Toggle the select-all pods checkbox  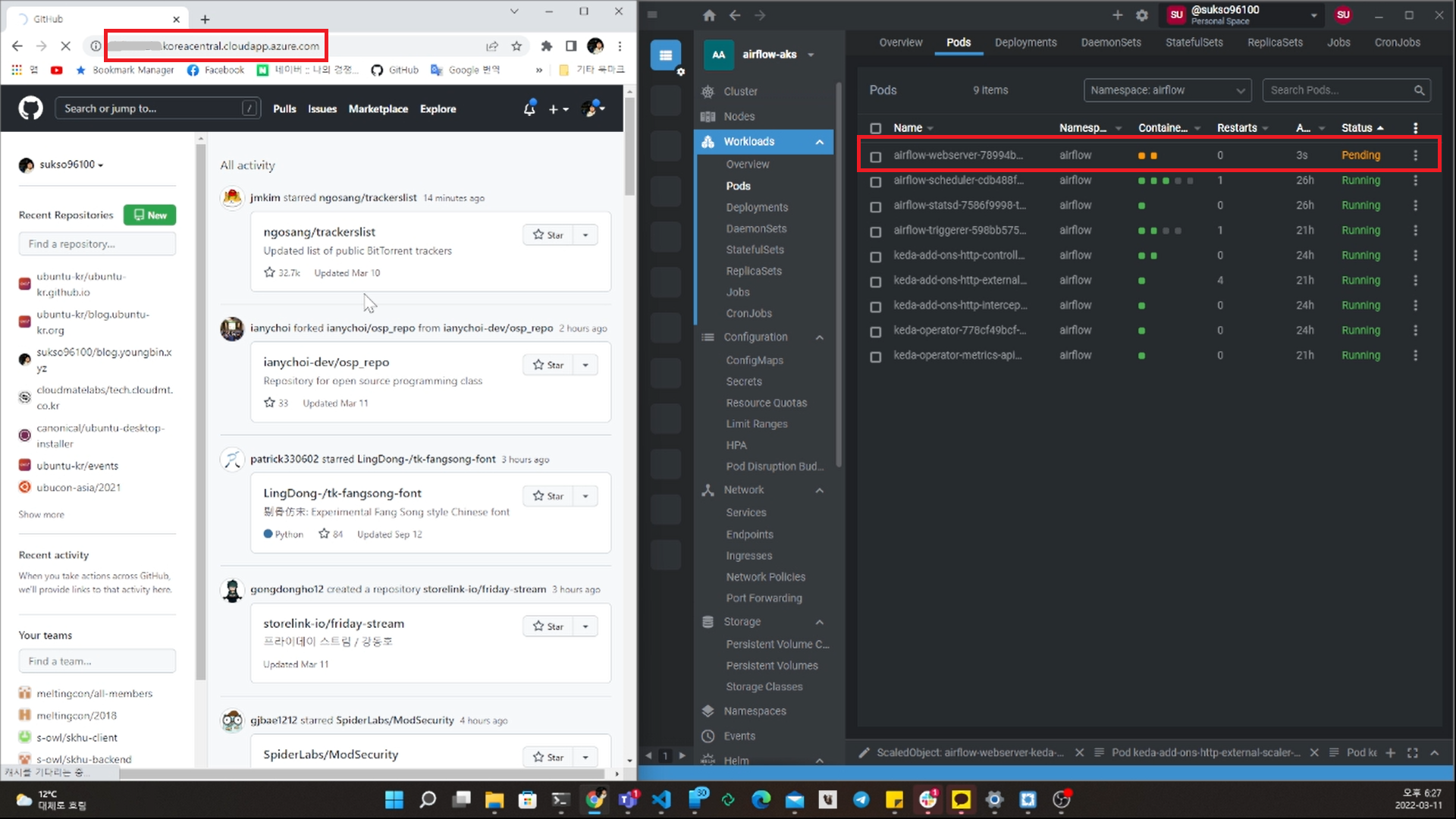point(876,128)
